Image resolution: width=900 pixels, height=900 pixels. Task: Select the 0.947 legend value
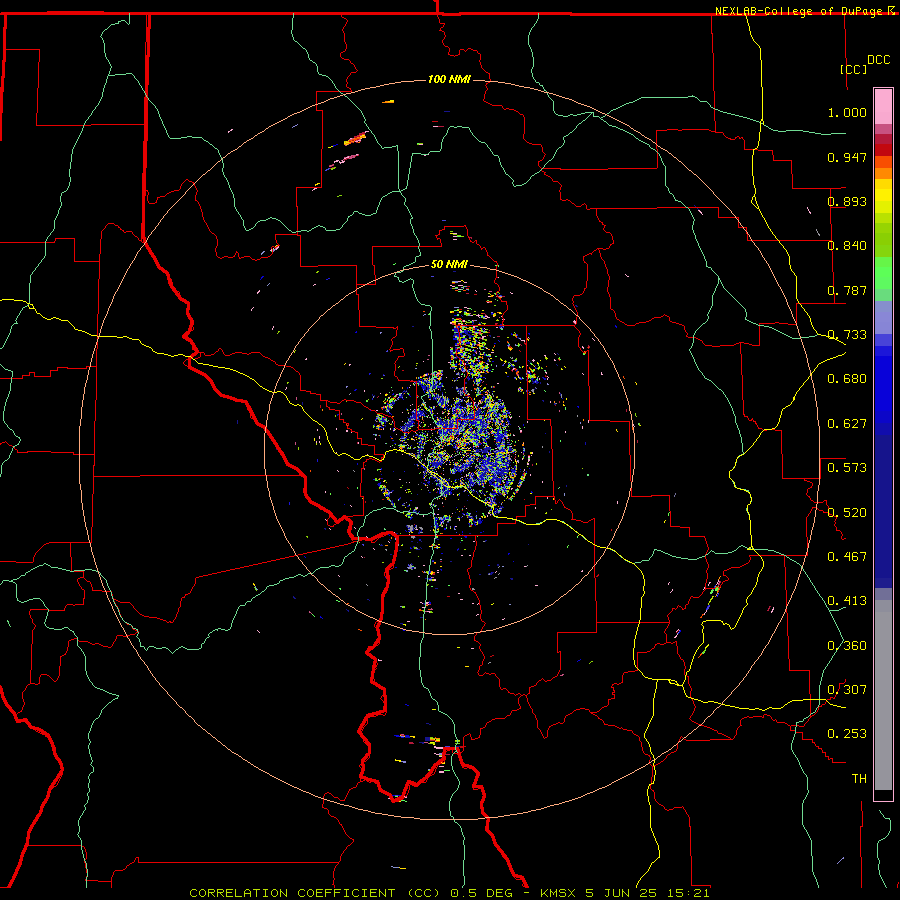847,157
